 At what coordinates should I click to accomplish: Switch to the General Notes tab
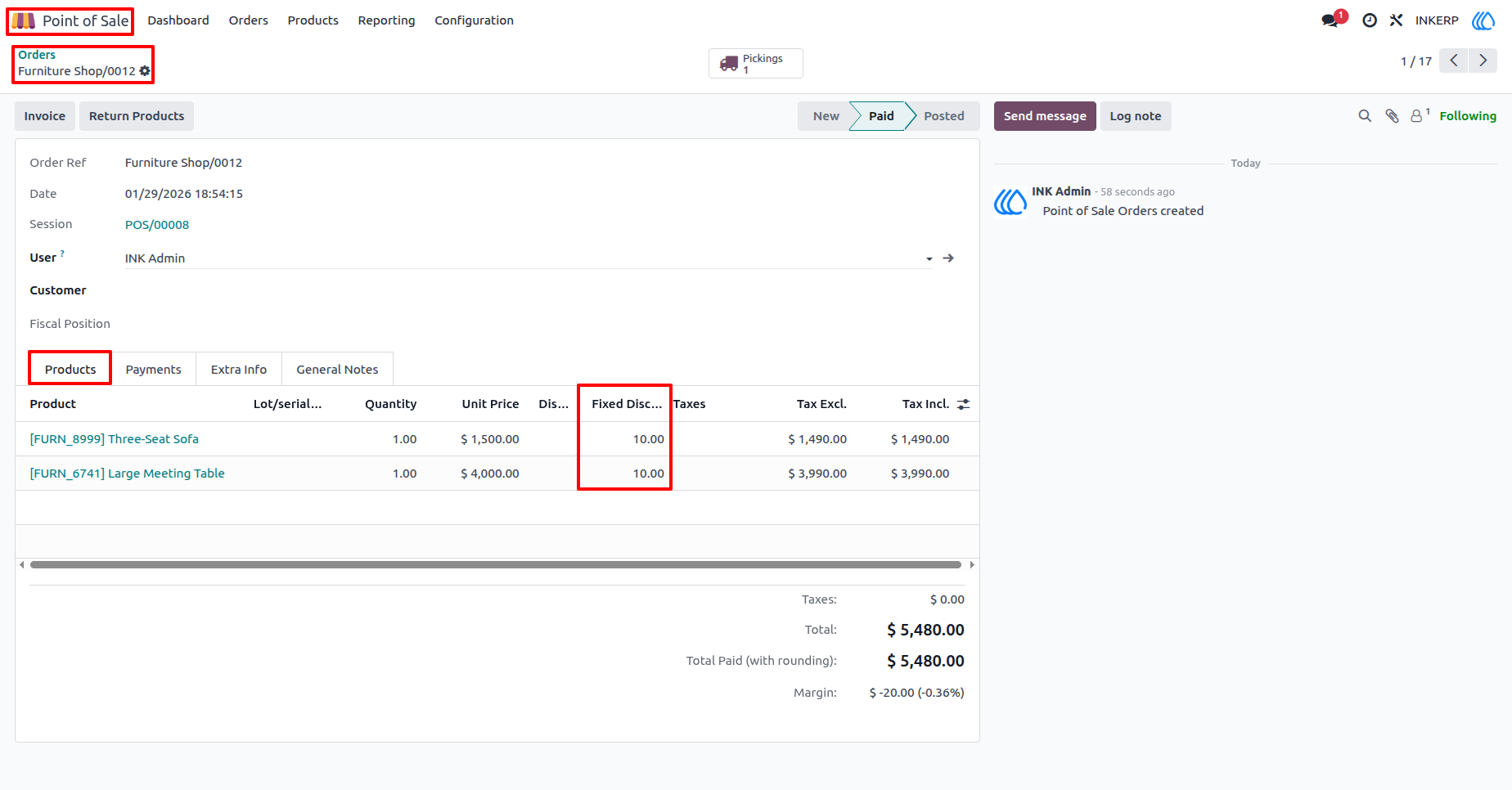[337, 370]
